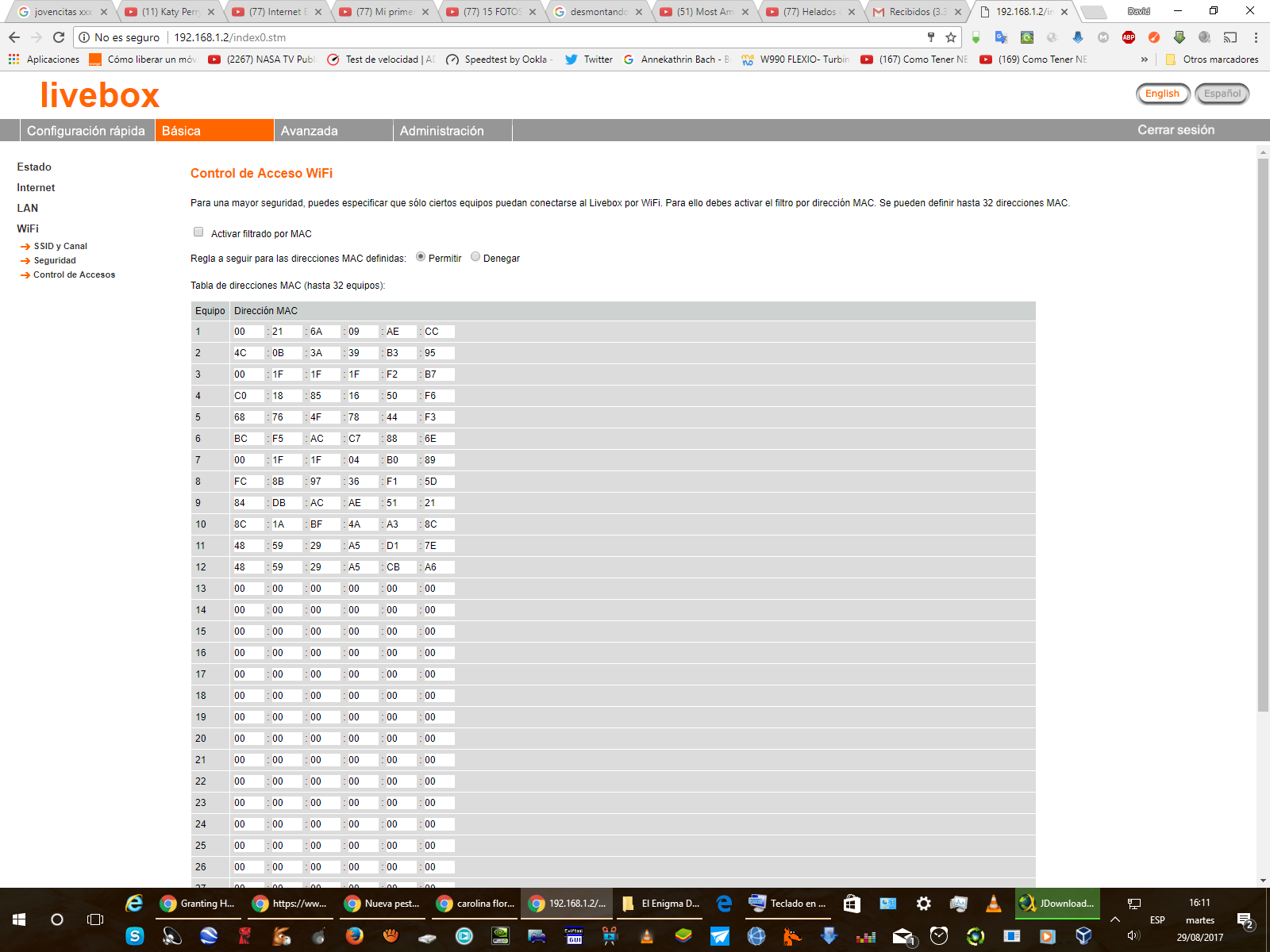Open VLC media player from taskbar
The height and width of the screenshot is (952, 1270).
pos(993,904)
